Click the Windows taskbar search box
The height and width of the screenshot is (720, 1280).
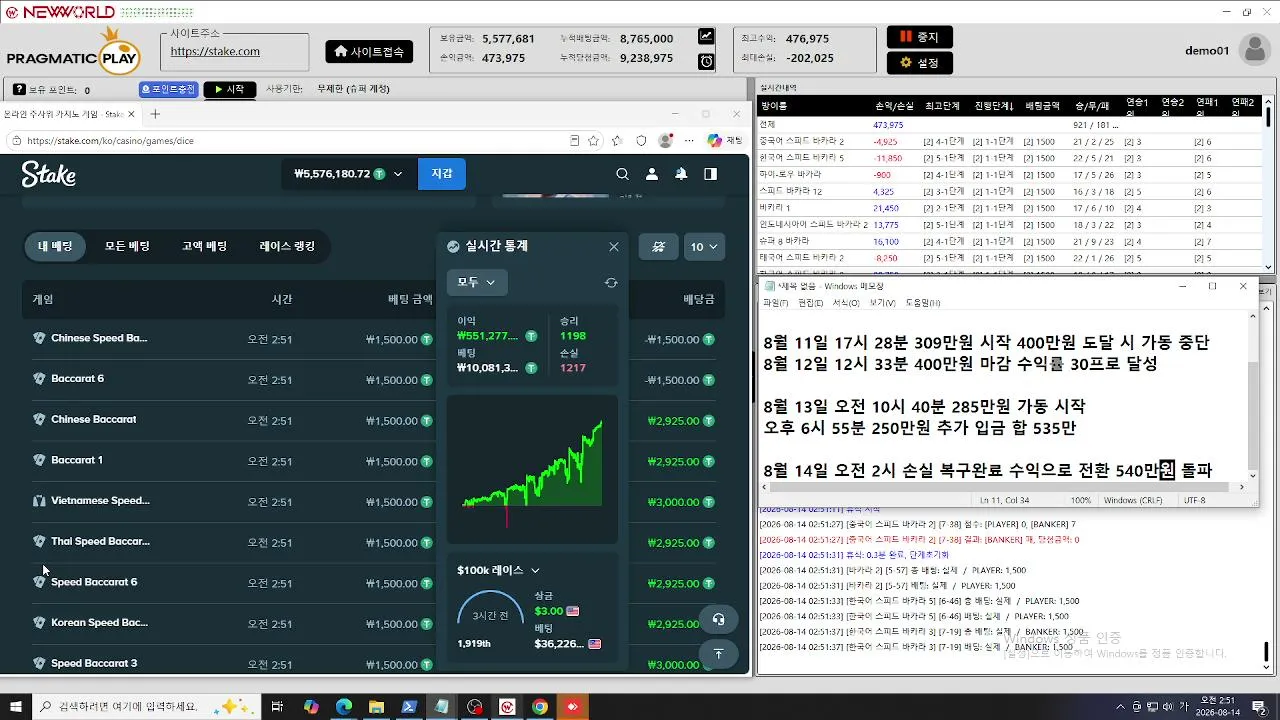[146, 707]
